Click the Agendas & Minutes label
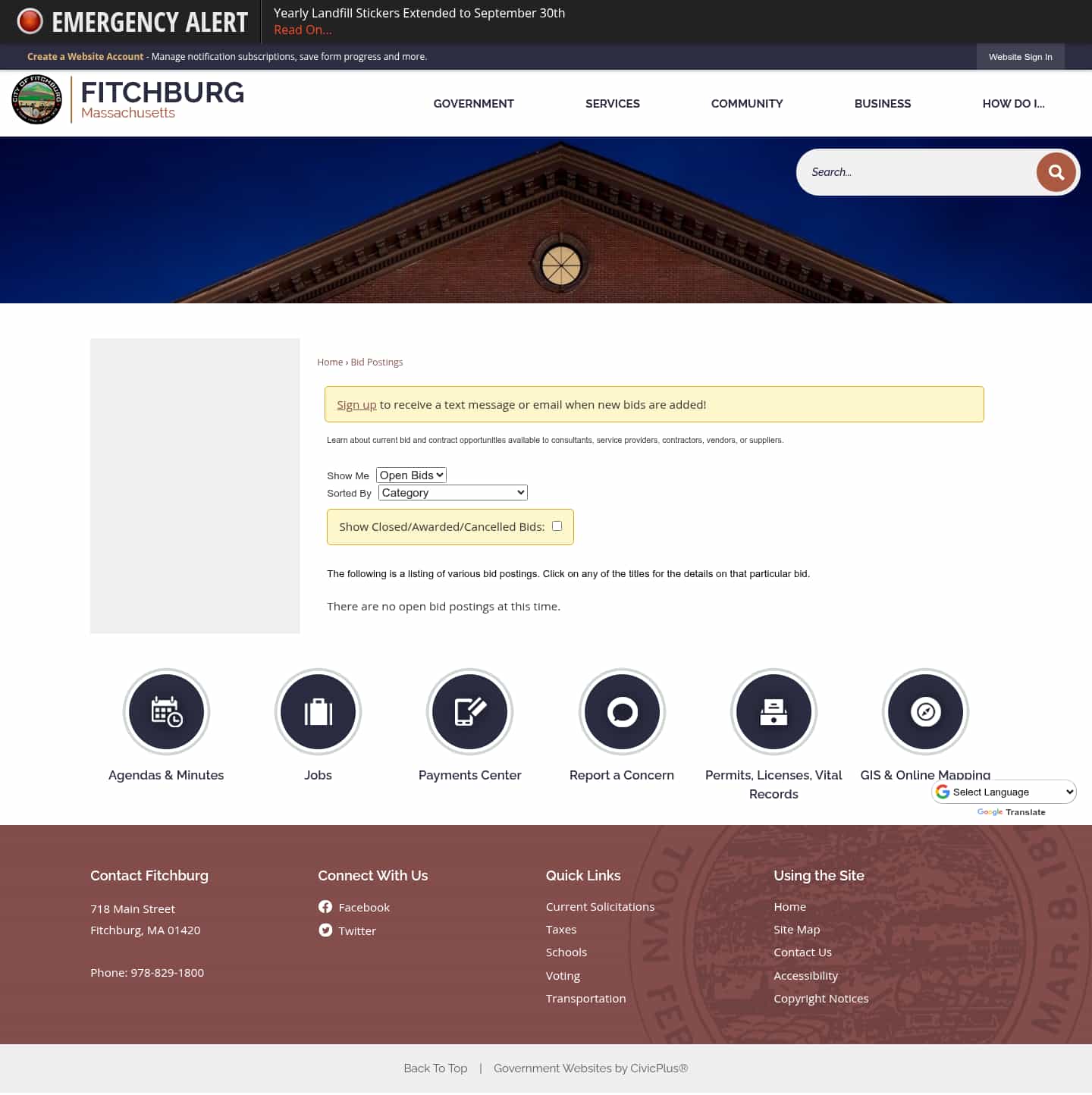Screen dimensions: 1092x1095 click(166, 775)
